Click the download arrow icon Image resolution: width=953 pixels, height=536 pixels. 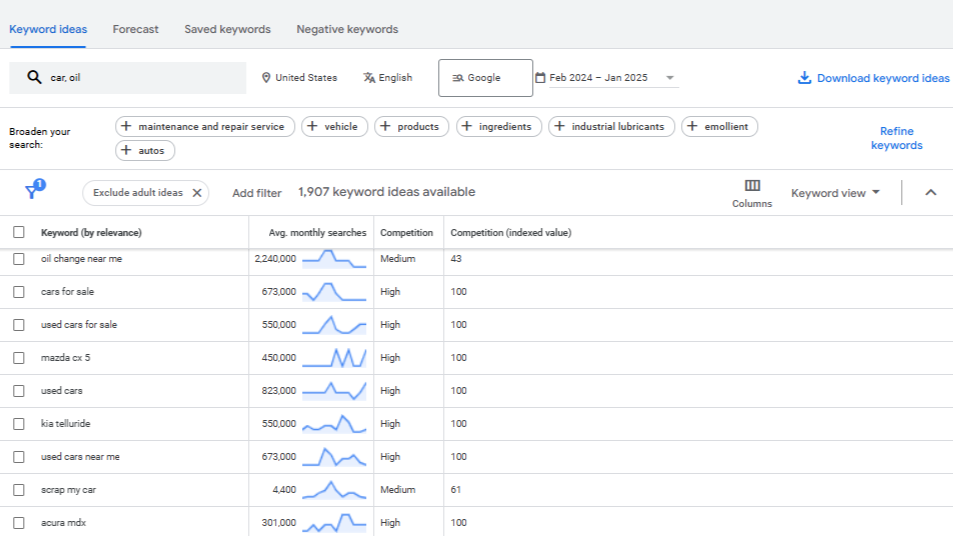[x=804, y=78]
